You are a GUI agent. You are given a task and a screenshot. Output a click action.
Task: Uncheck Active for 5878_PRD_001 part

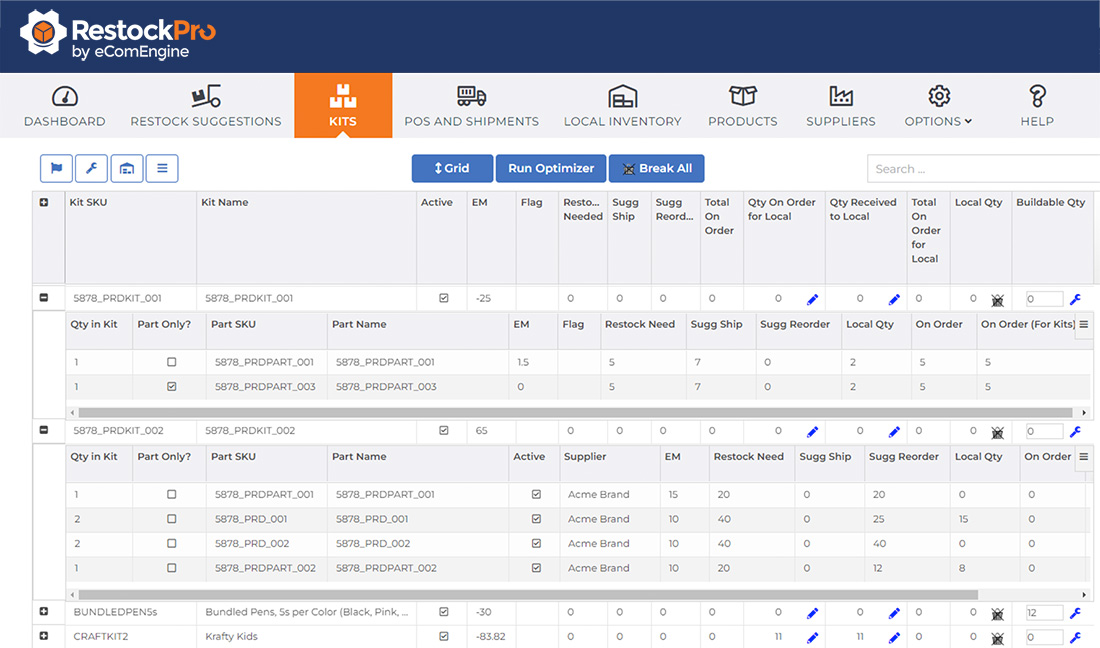pos(536,519)
